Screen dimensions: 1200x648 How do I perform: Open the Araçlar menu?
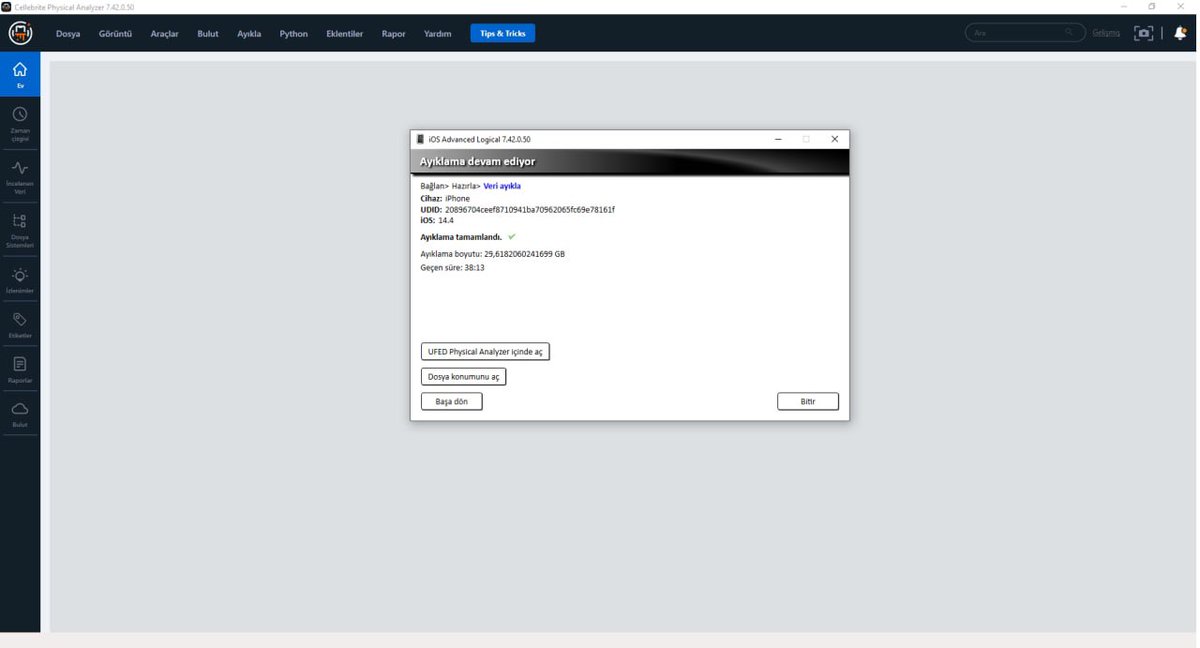164,33
